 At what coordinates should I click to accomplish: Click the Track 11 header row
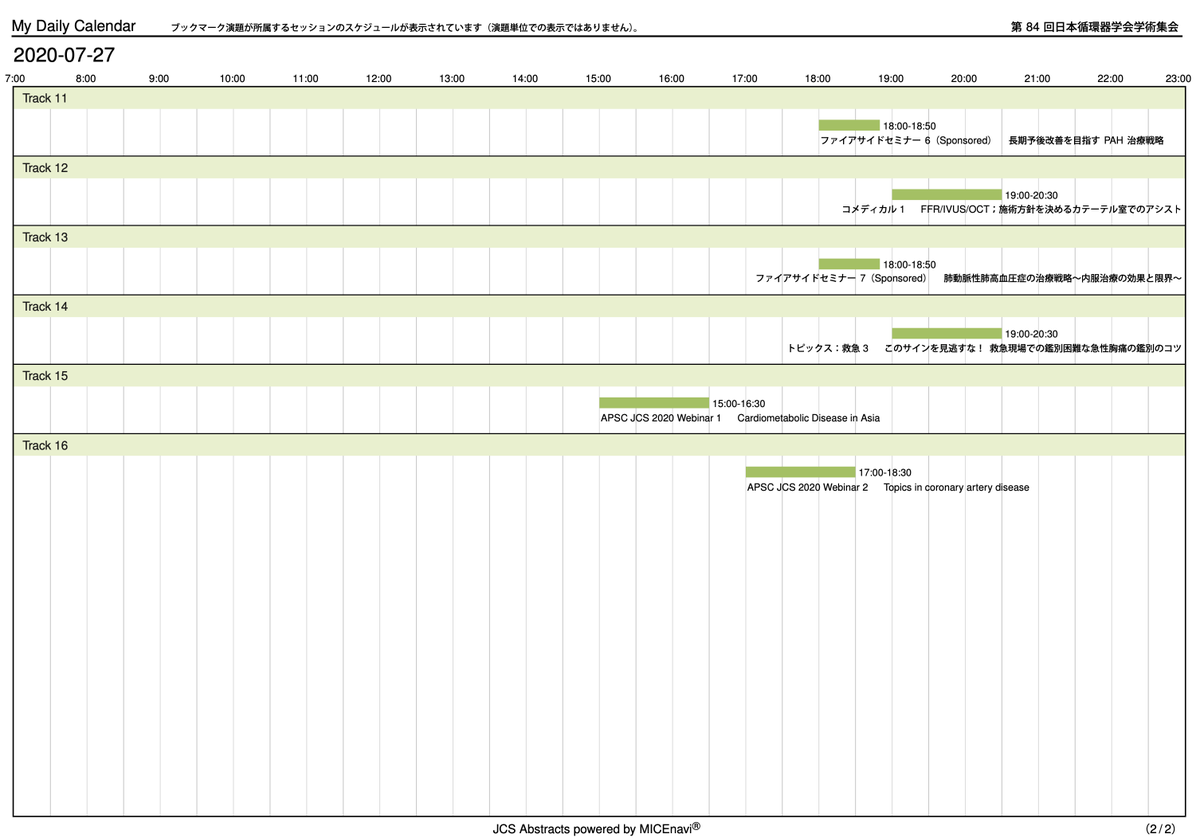[x=600, y=98]
